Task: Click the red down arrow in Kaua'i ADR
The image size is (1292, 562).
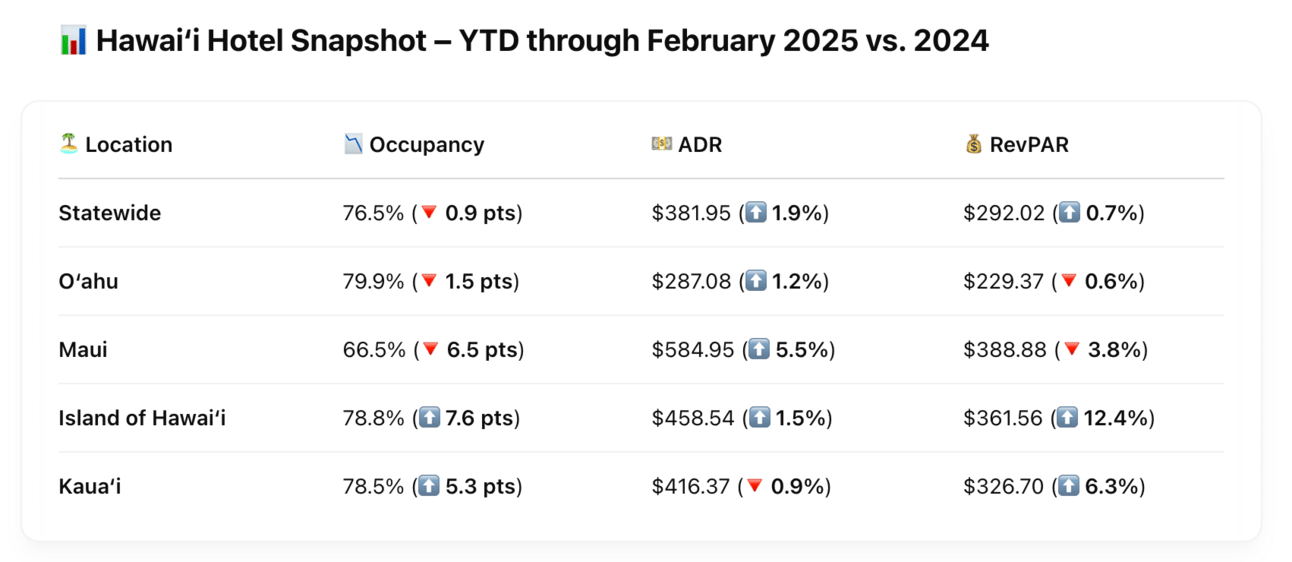Action: [755, 487]
